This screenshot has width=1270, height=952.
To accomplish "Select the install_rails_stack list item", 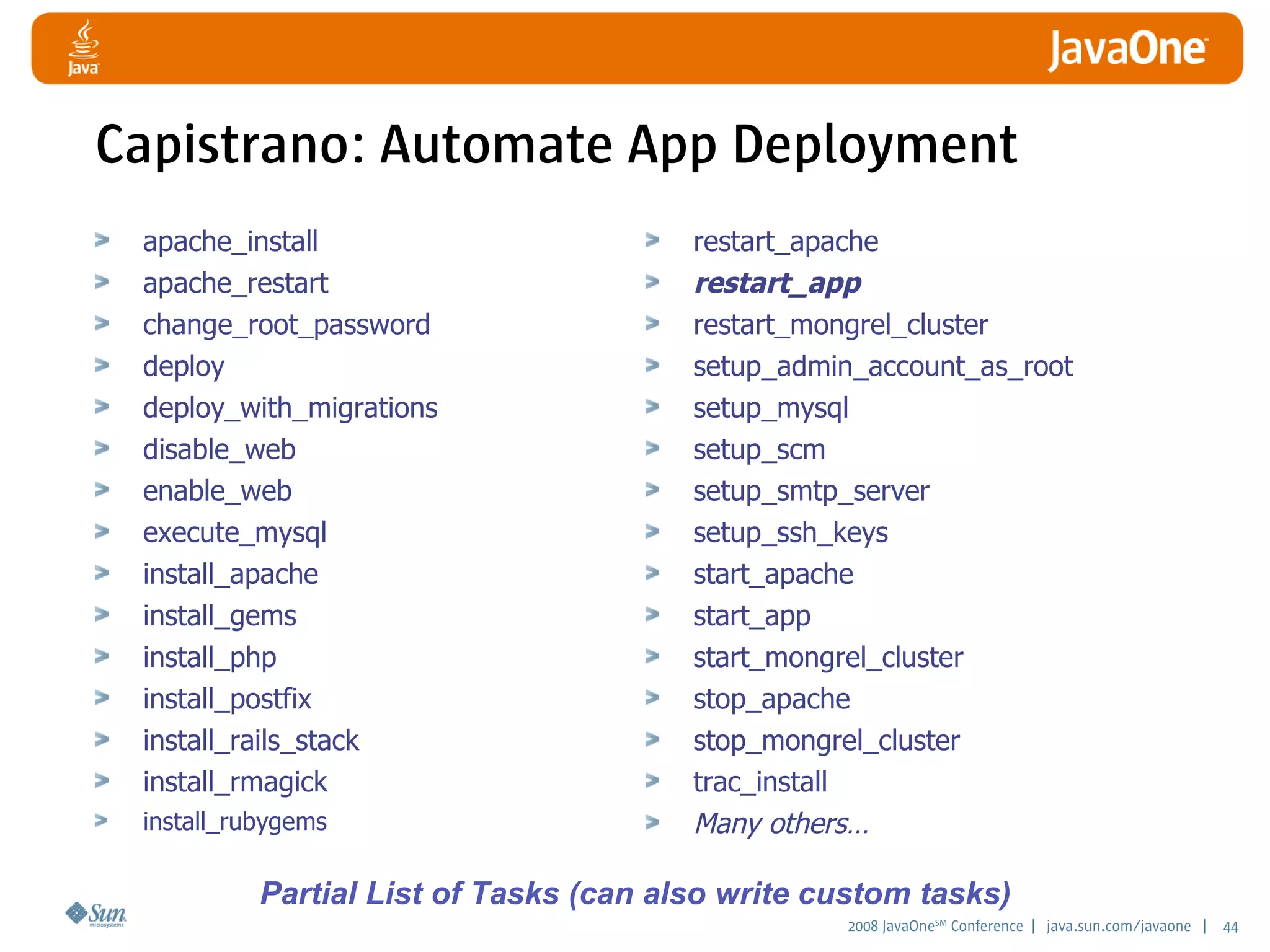I will (x=251, y=741).
